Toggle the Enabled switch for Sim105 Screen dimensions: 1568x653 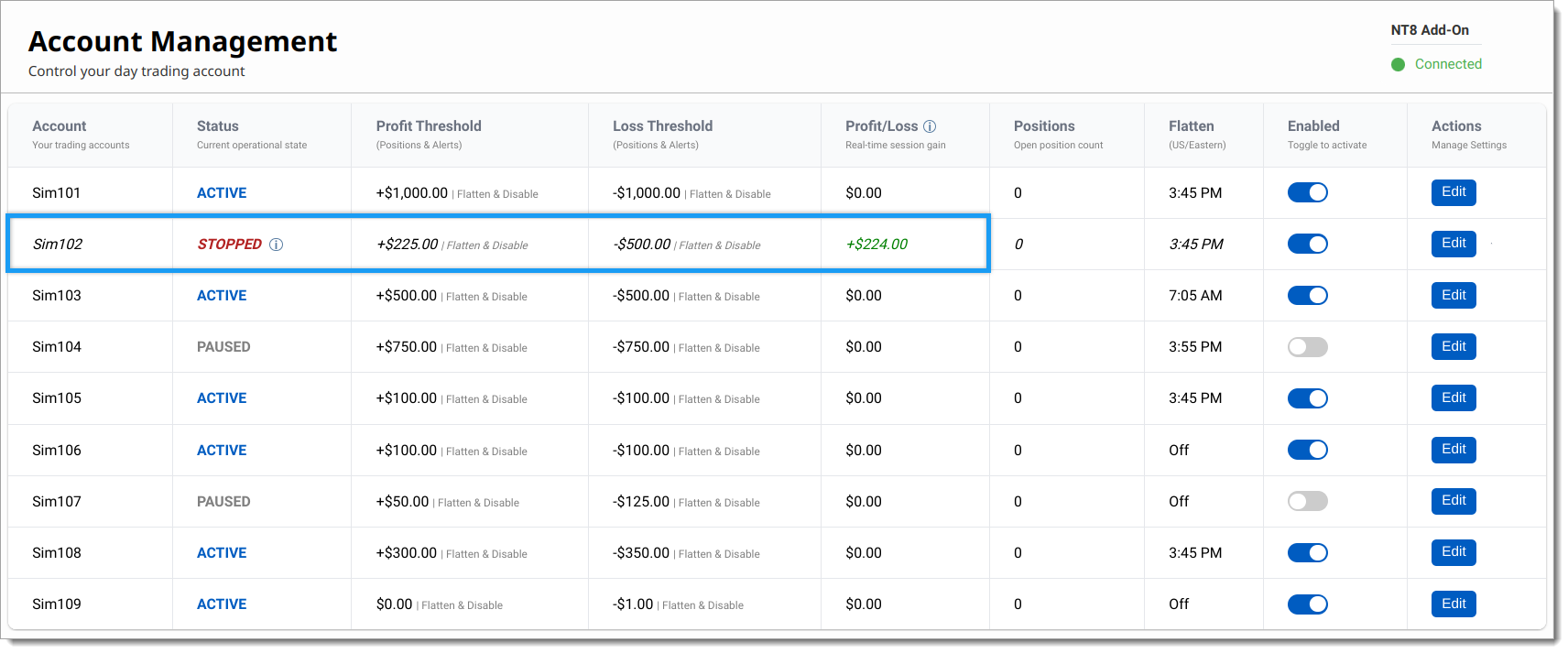point(1307,398)
